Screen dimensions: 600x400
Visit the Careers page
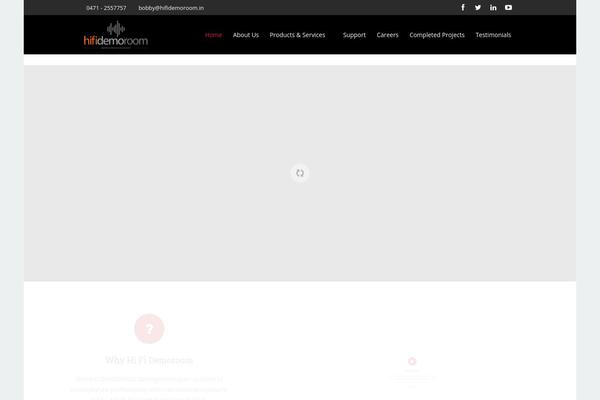[387, 35]
